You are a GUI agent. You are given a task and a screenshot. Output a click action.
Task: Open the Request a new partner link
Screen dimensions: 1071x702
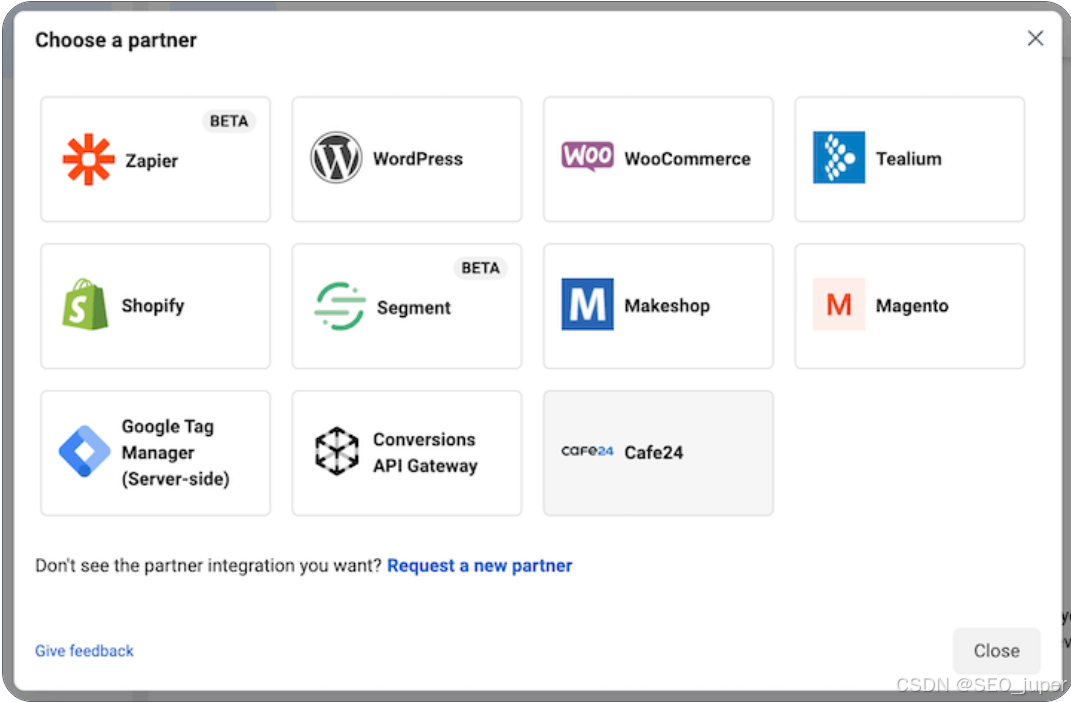click(480, 566)
